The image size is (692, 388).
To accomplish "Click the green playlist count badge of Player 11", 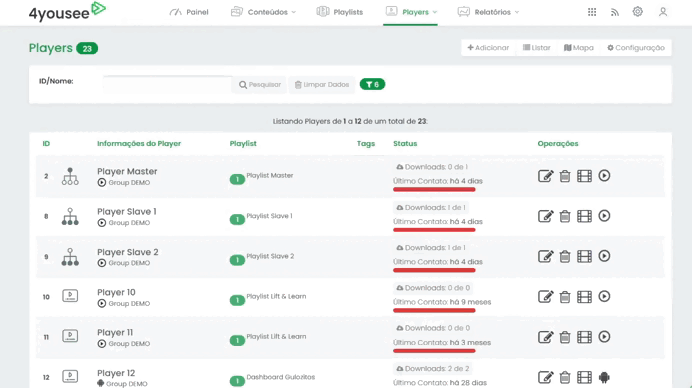I will [237, 340].
